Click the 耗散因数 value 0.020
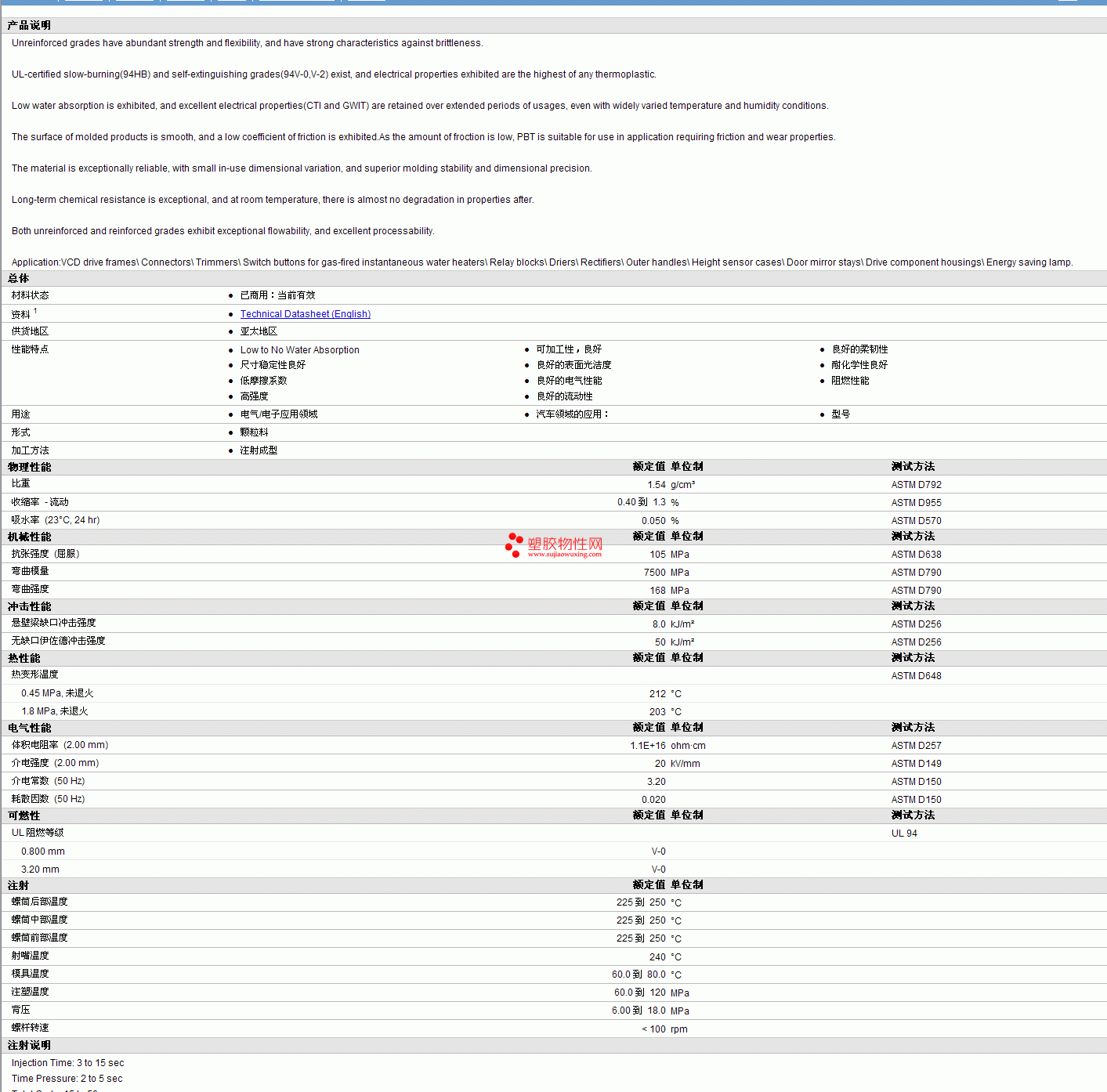1107x1092 pixels. (x=653, y=800)
